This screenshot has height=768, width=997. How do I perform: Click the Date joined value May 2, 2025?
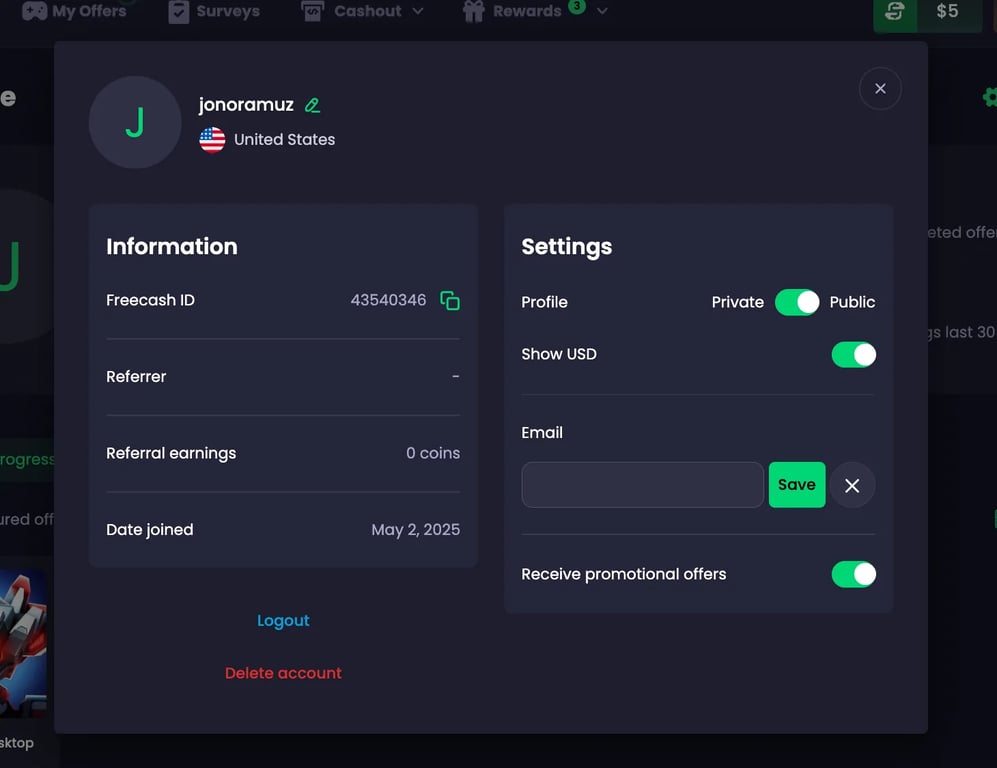pos(416,530)
